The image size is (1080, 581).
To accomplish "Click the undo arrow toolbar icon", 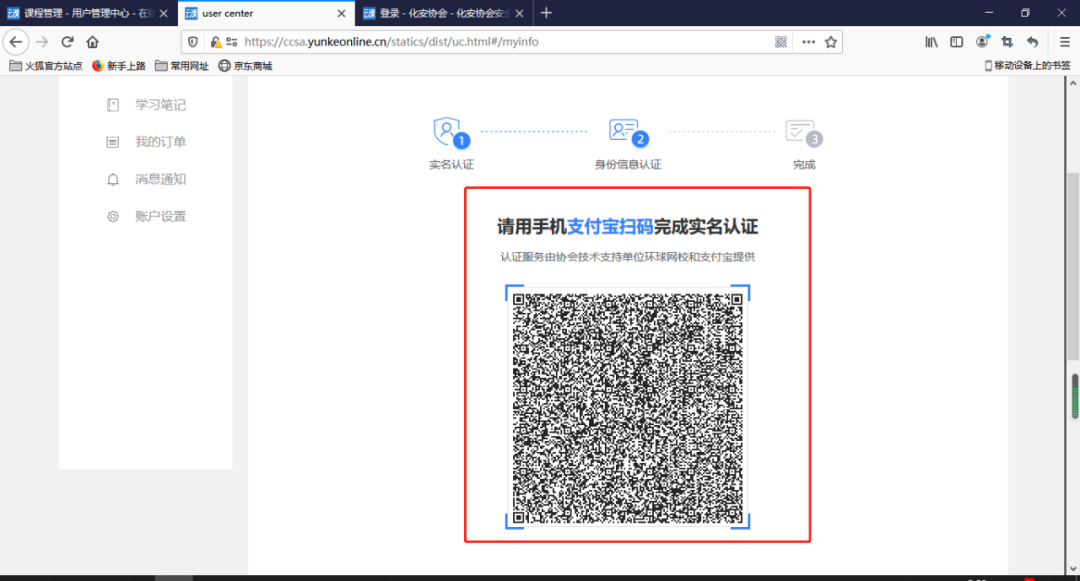I will [x=1032, y=42].
